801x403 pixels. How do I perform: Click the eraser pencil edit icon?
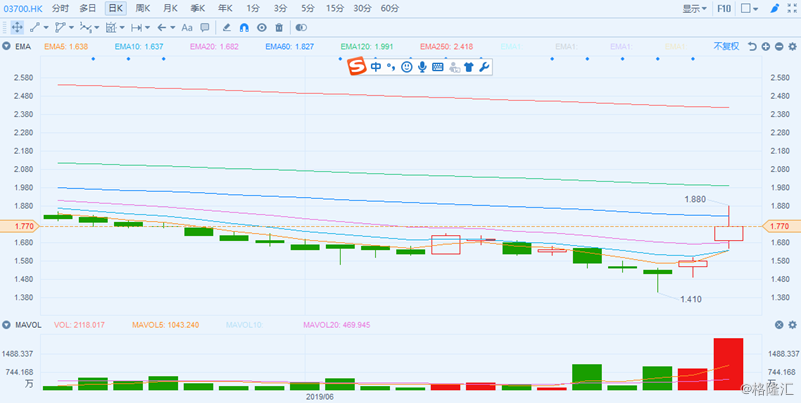pyautogui.click(x=227, y=27)
